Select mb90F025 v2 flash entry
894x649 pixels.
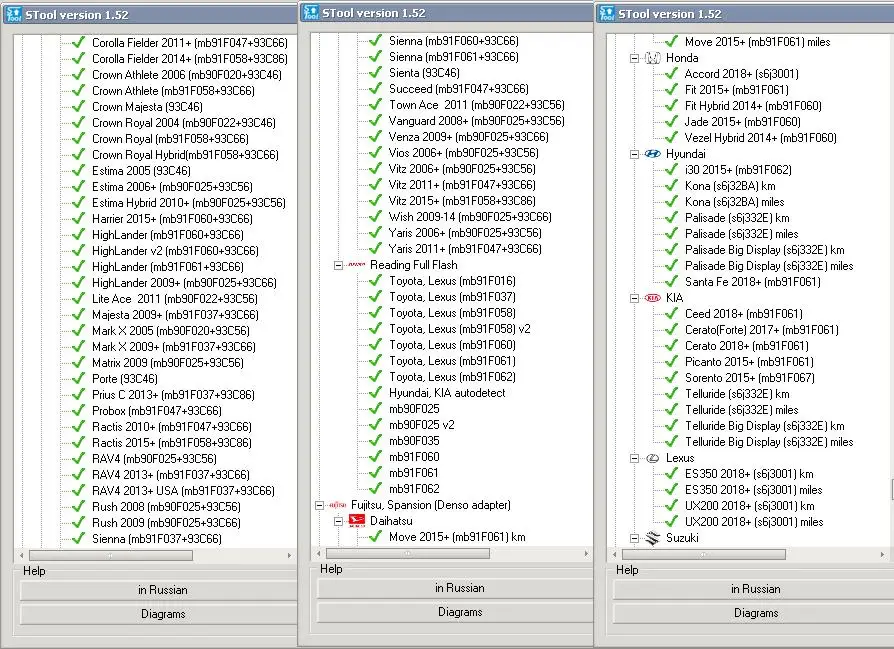tap(422, 424)
